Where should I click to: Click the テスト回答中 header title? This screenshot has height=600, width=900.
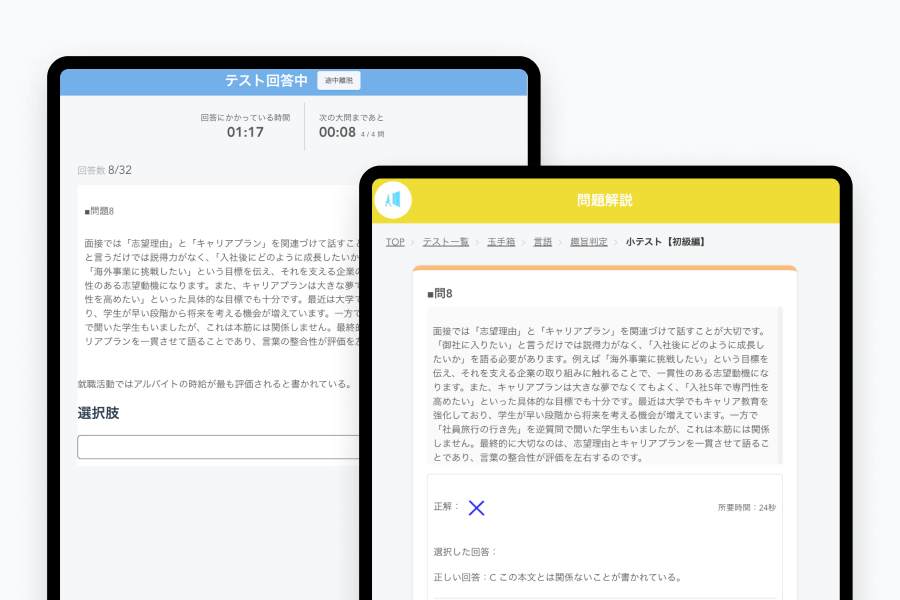coord(267,81)
